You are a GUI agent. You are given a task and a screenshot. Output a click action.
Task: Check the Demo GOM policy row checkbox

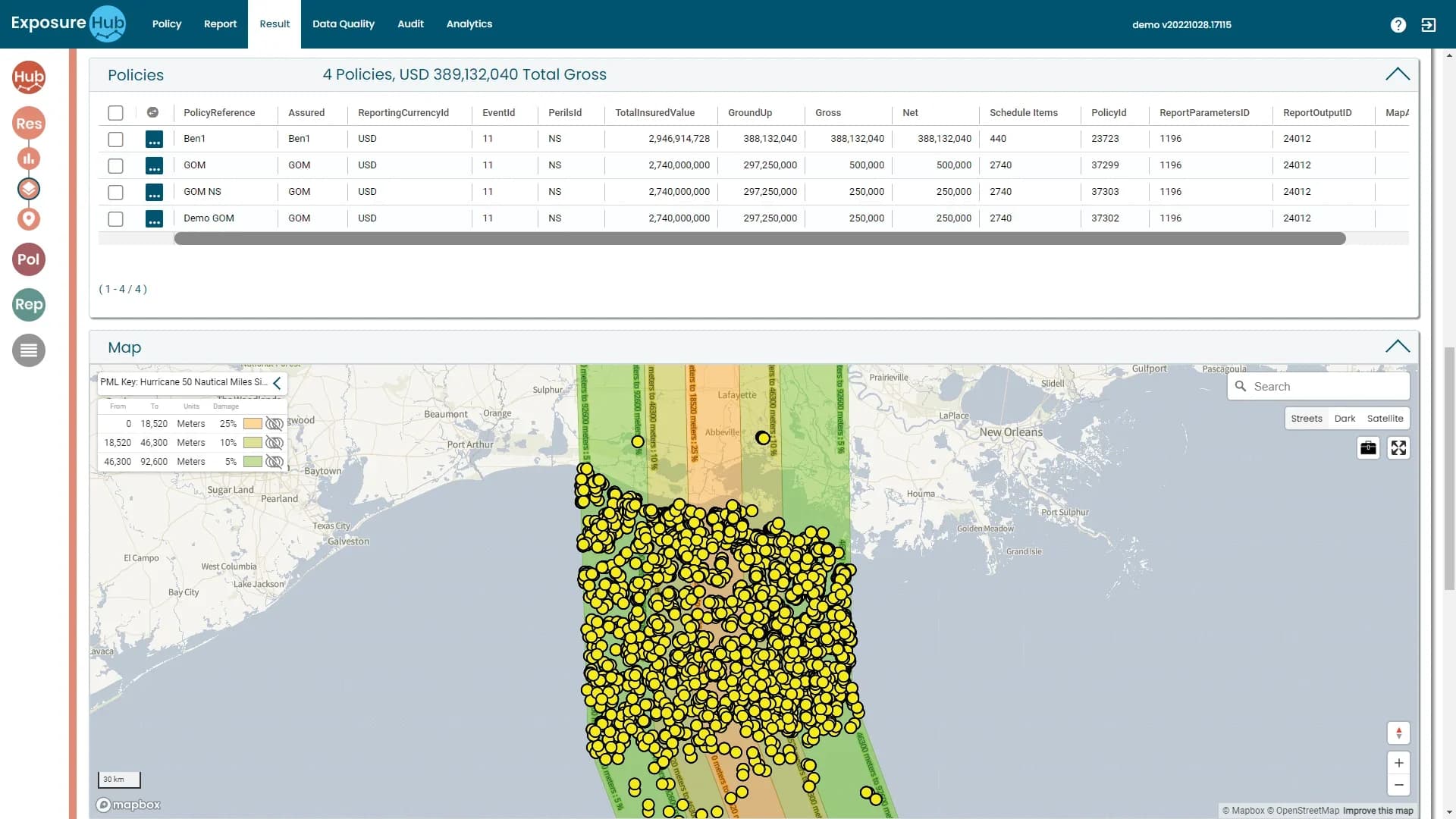coord(115,219)
